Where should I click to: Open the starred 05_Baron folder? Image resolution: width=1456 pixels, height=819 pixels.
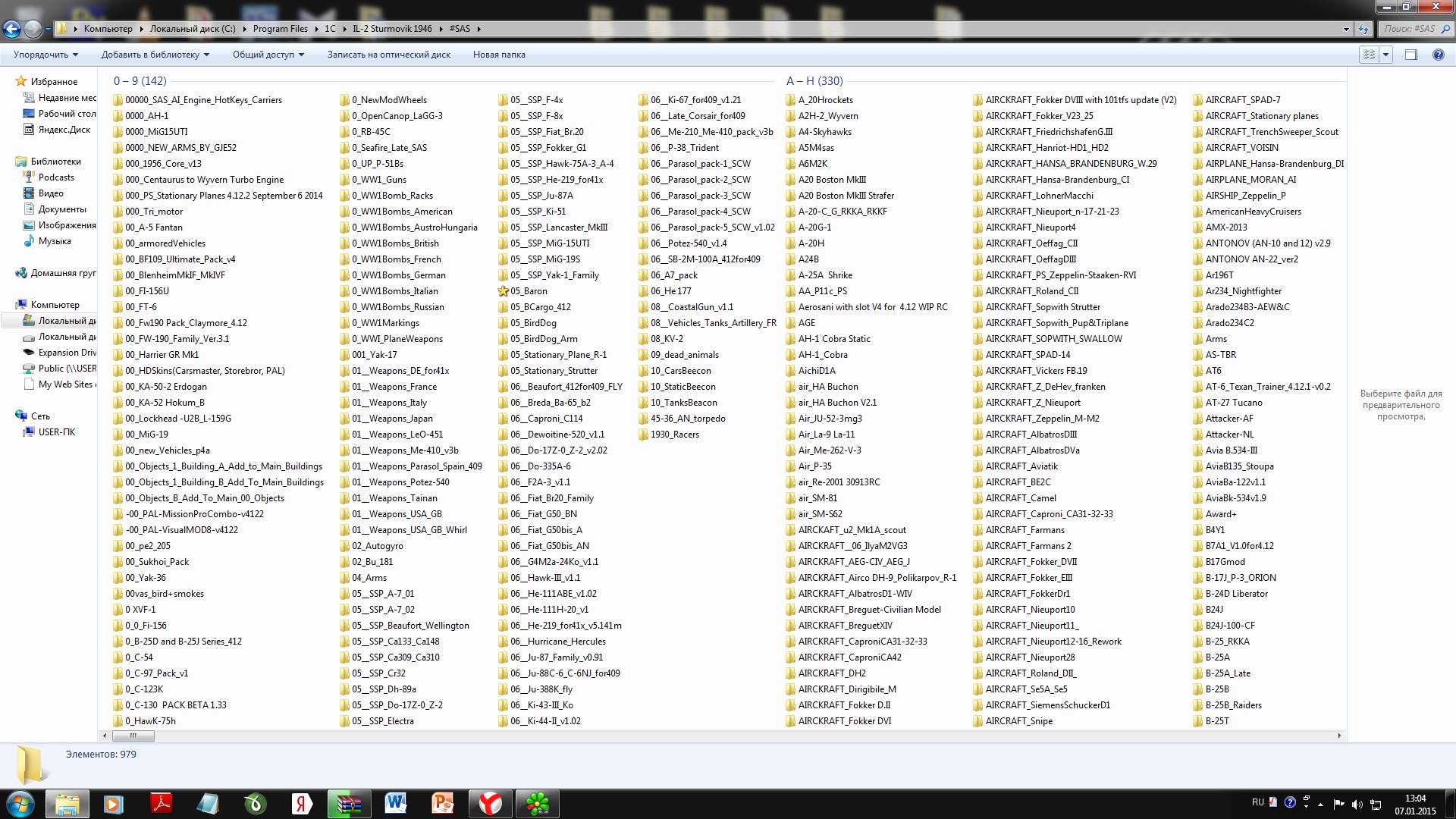[528, 291]
